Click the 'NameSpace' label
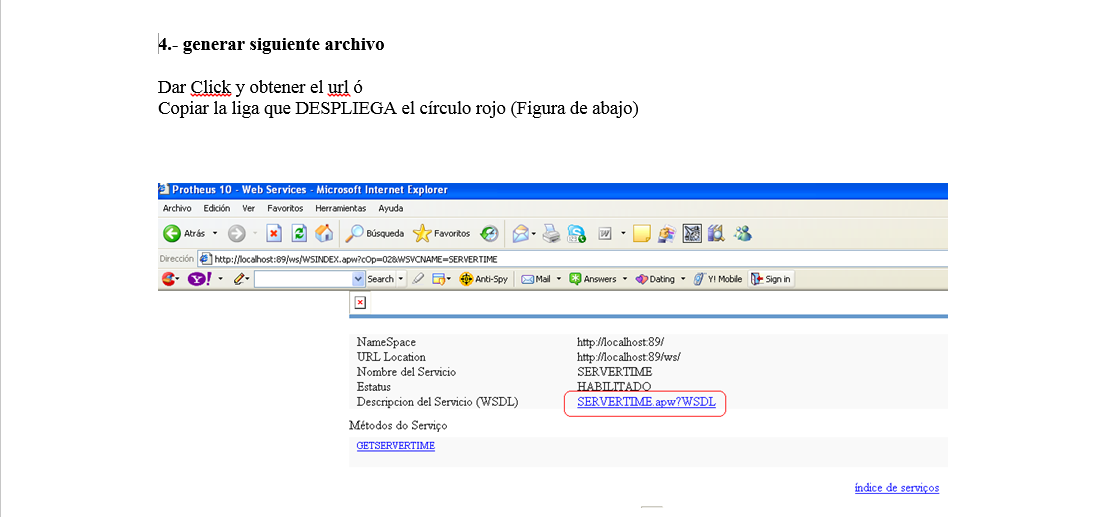The height and width of the screenshot is (517, 1106). (387, 342)
